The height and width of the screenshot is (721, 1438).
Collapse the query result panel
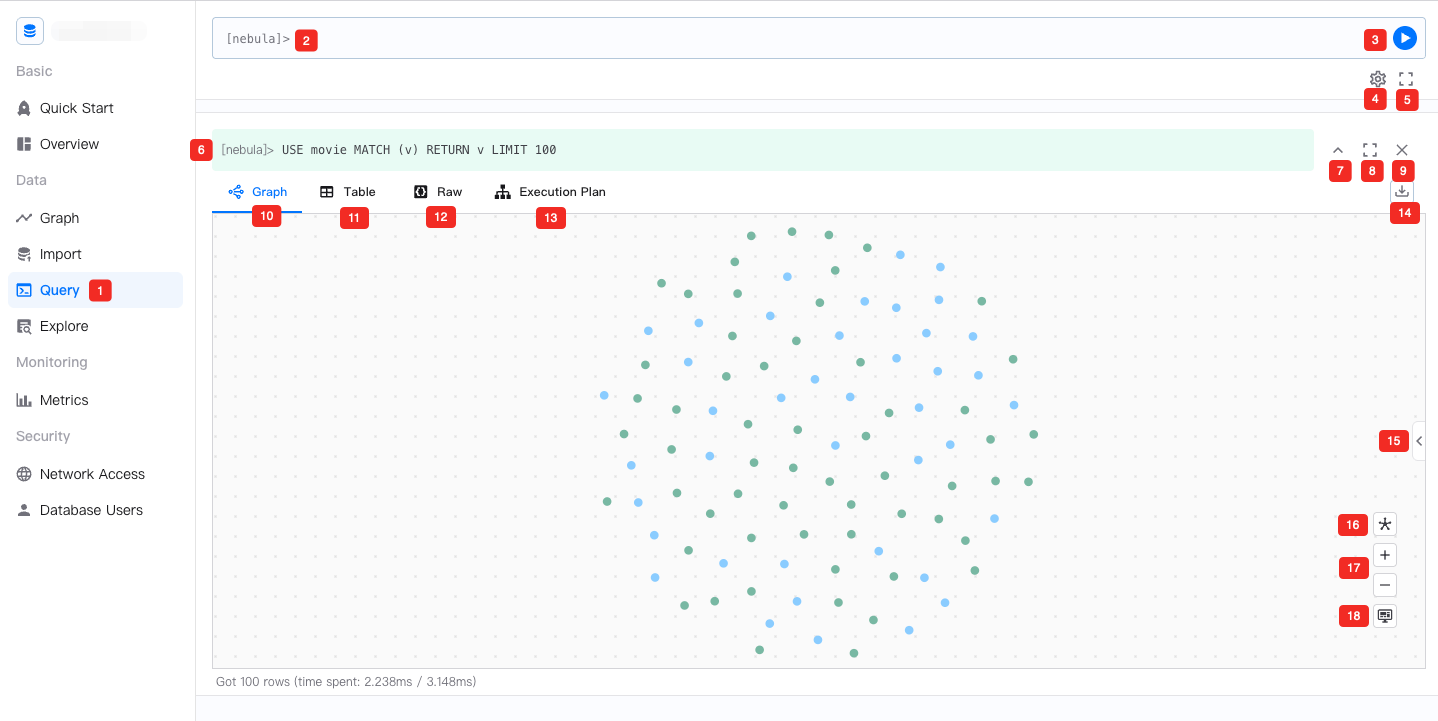point(1338,150)
